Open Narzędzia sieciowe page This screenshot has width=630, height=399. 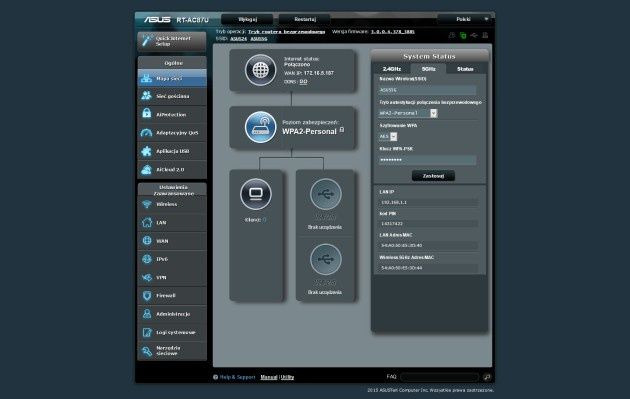point(172,351)
